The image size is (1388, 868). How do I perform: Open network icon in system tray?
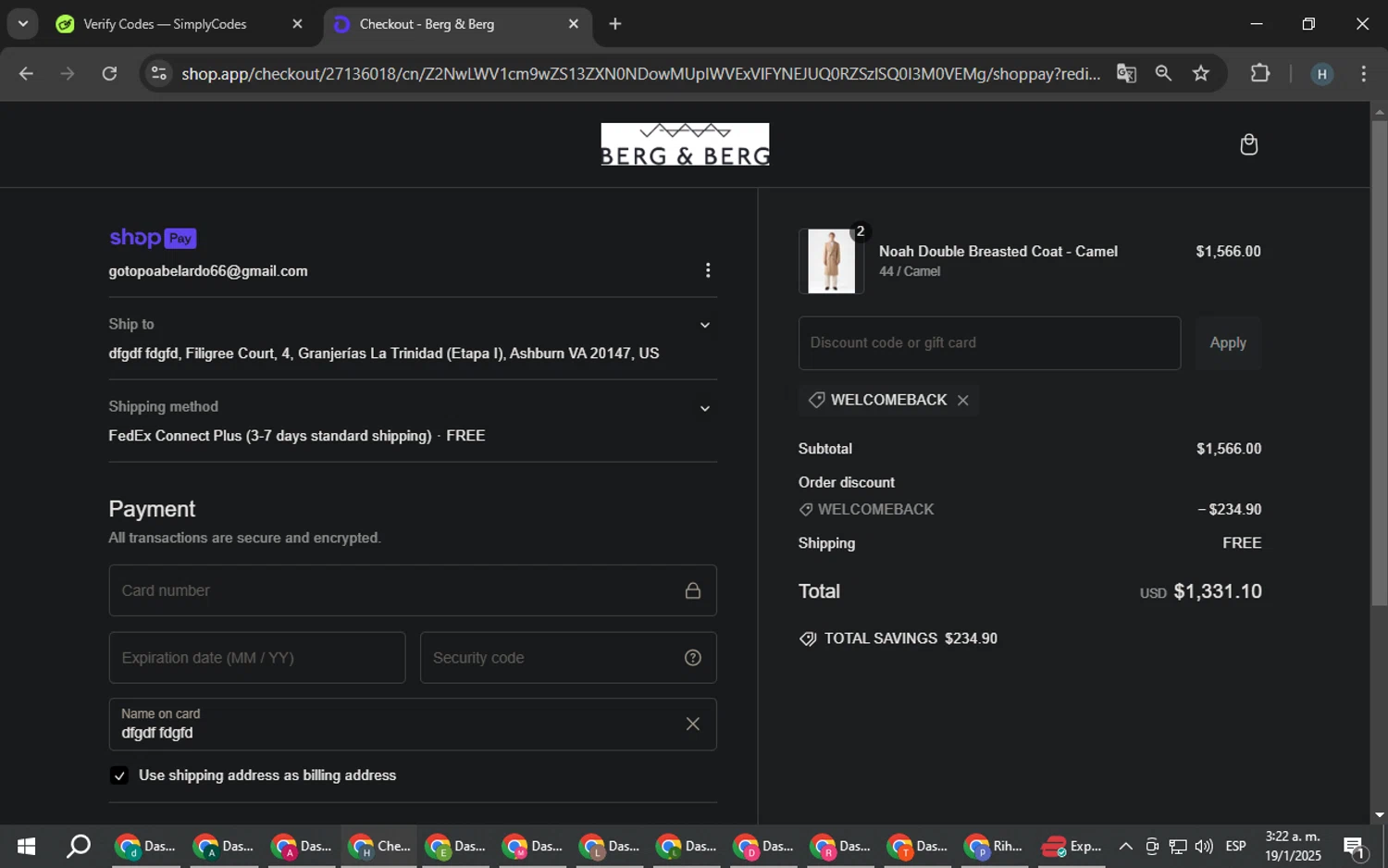pyautogui.click(x=1178, y=846)
